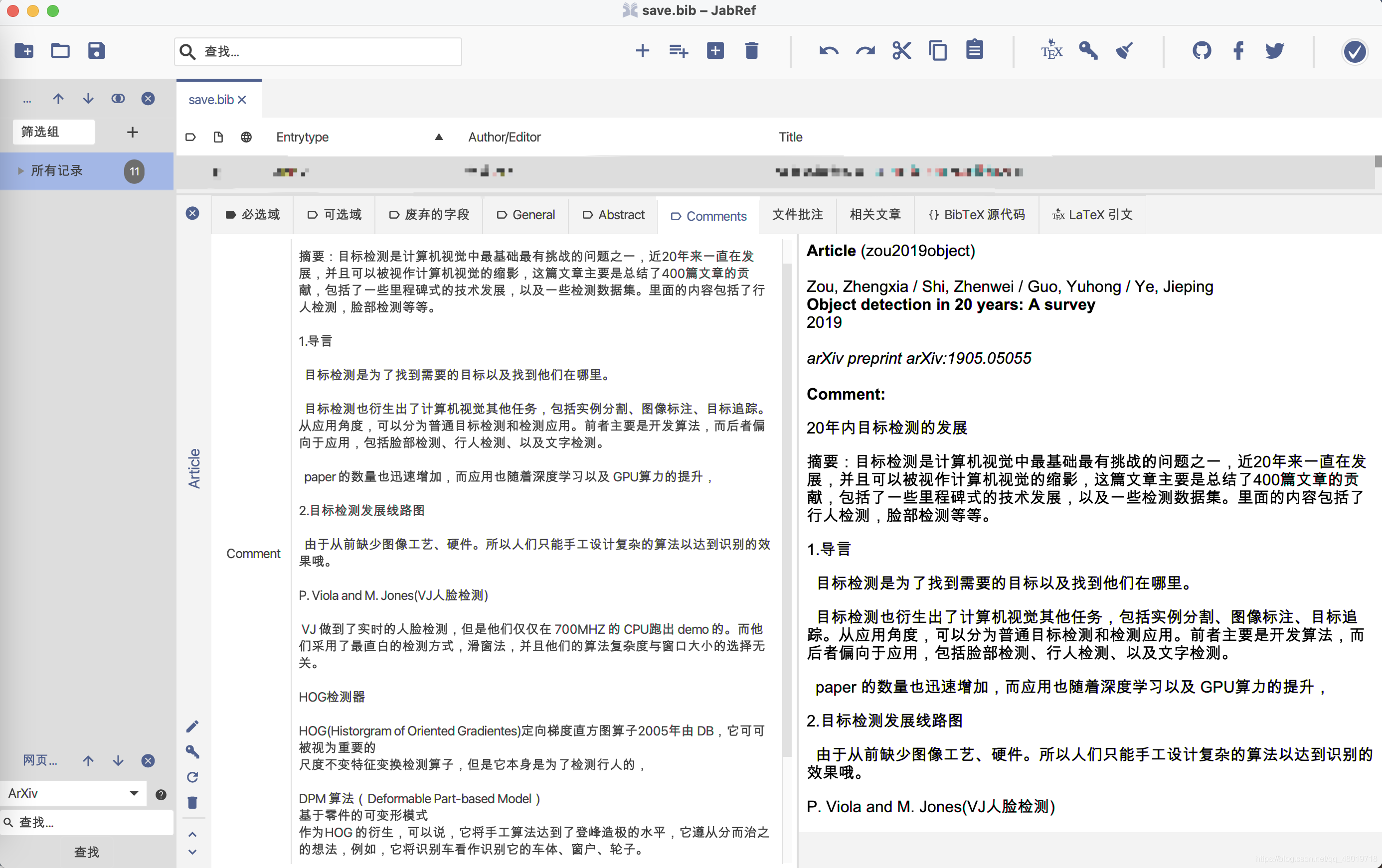This screenshot has height=868, width=1382.
Task: Add new entry from type list icon
Action: (679, 50)
